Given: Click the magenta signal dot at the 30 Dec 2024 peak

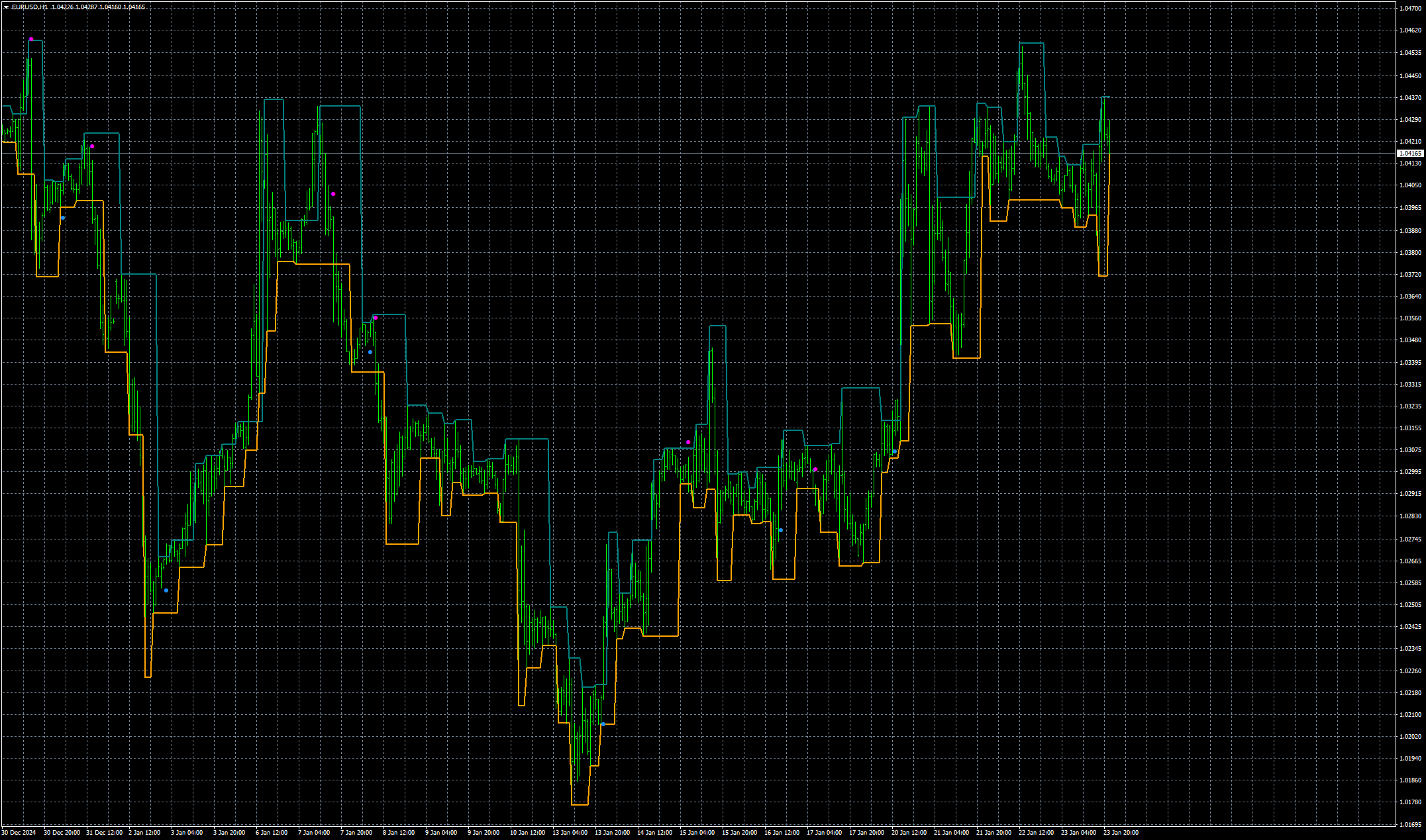Looking at the screenshot, I should coord(31,39).
